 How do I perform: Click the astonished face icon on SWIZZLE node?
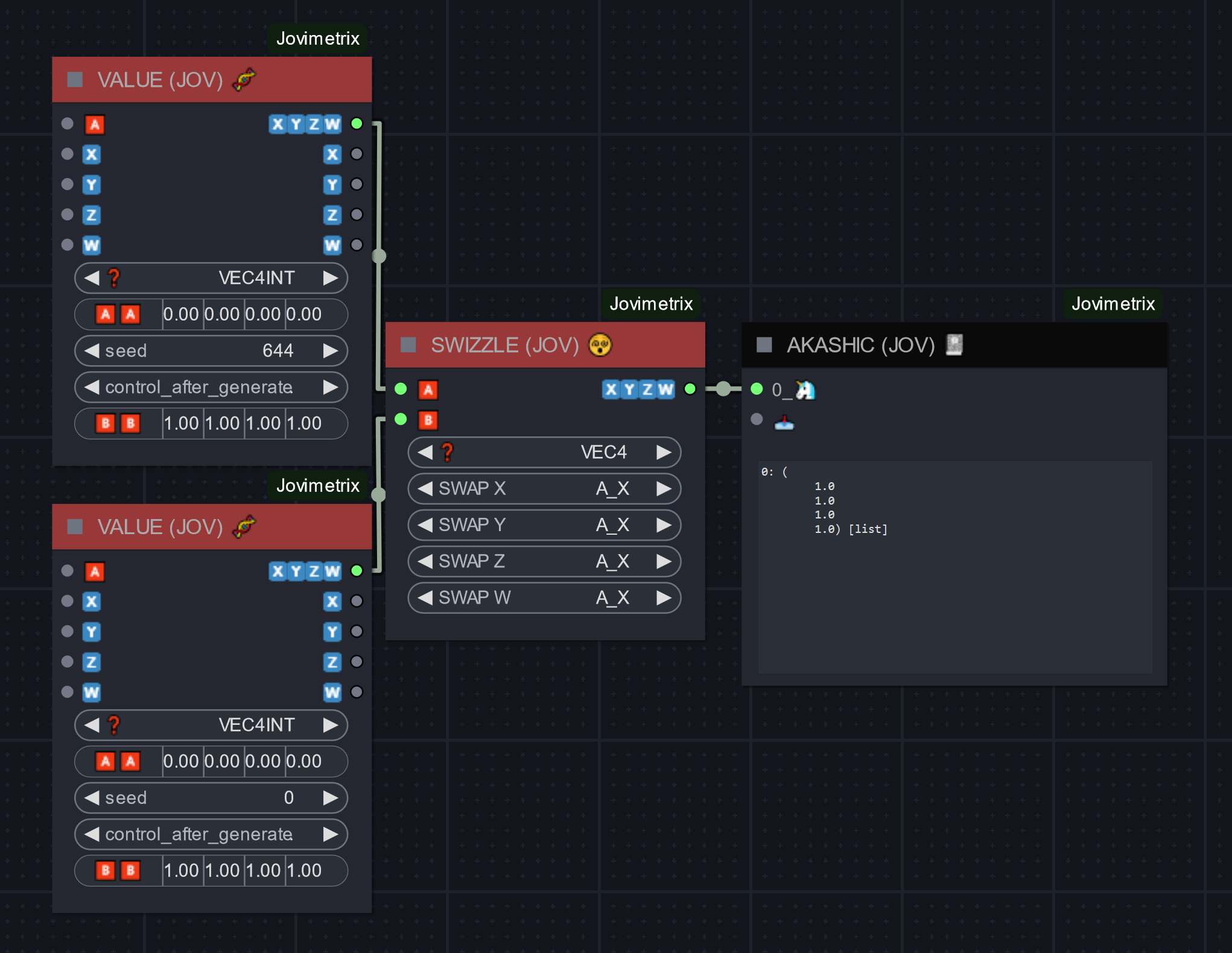[x=600, y=345]
